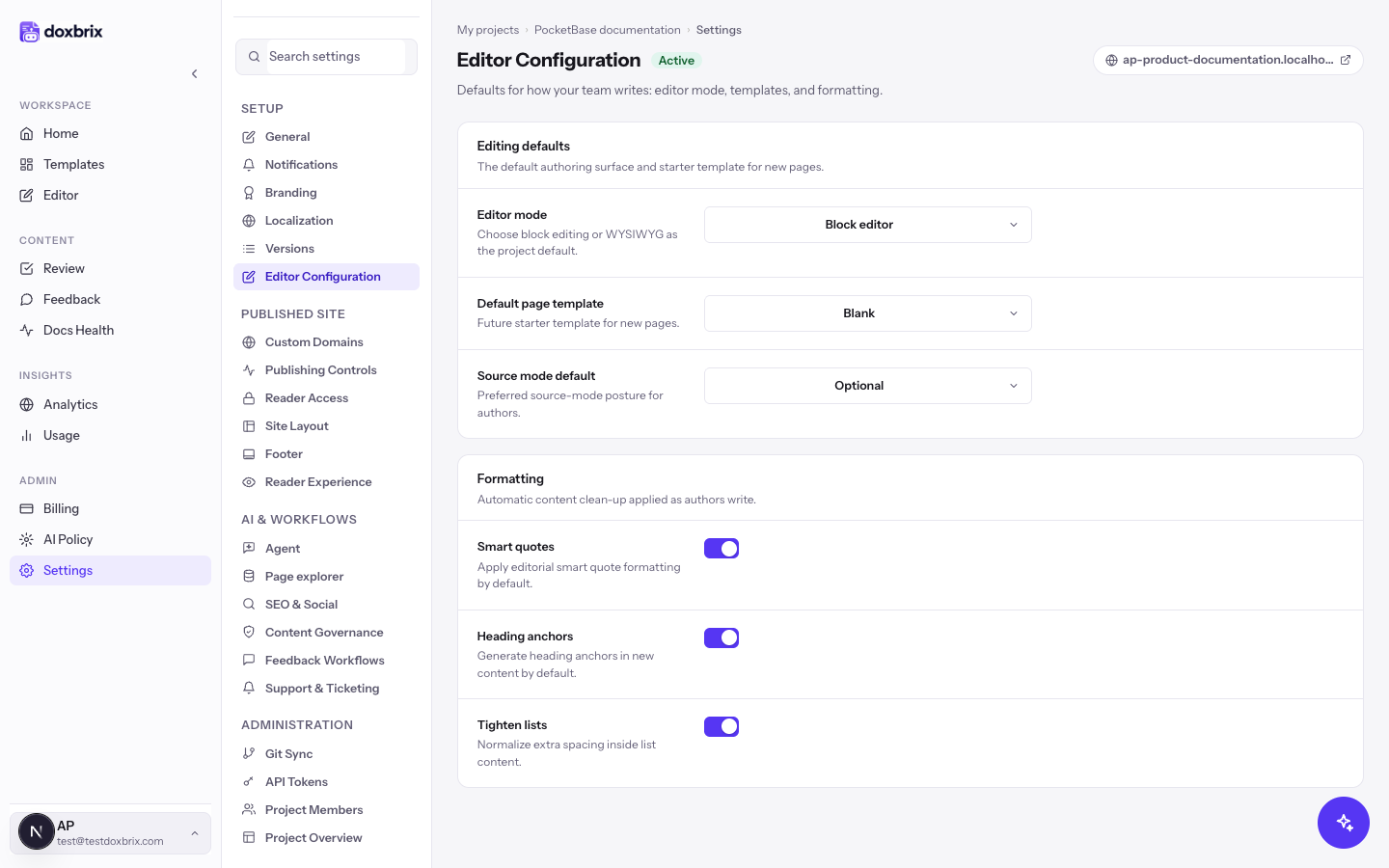The height and width of the screenshot is (868, 1389).
Task: Click the Billing card icon
Action: coord(27,508)
